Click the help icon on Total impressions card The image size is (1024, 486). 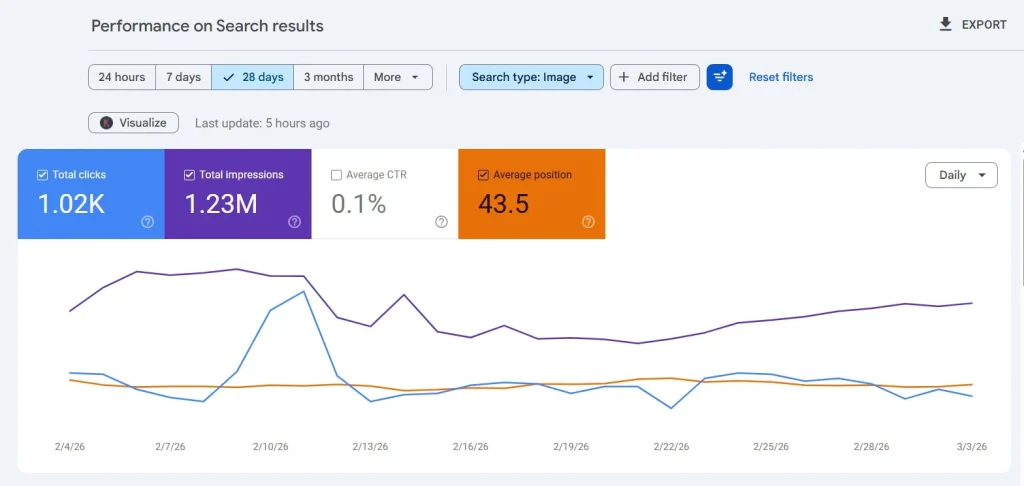tap(295, 222)
